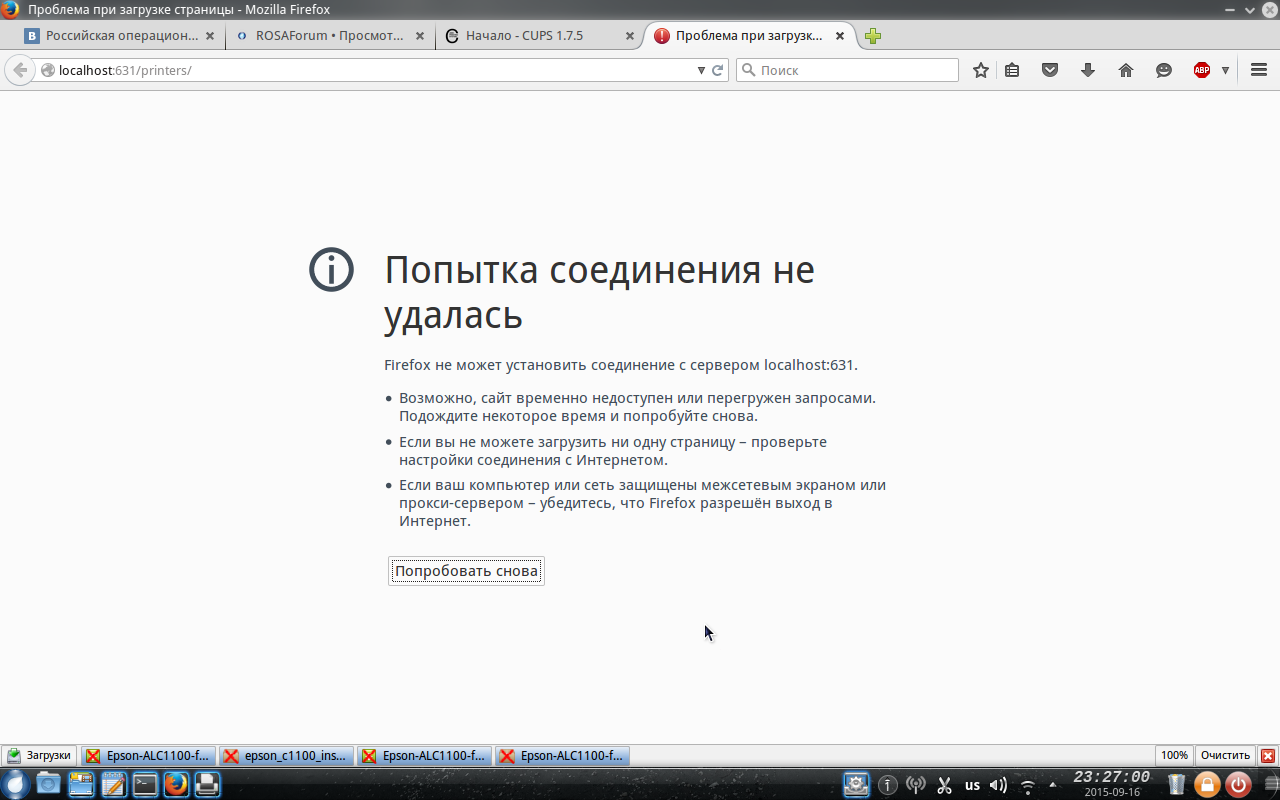This screenshot has height=800, width=1280.
Task: Click the 'Загрузки' downloads bar button
Action: (39, 755)
